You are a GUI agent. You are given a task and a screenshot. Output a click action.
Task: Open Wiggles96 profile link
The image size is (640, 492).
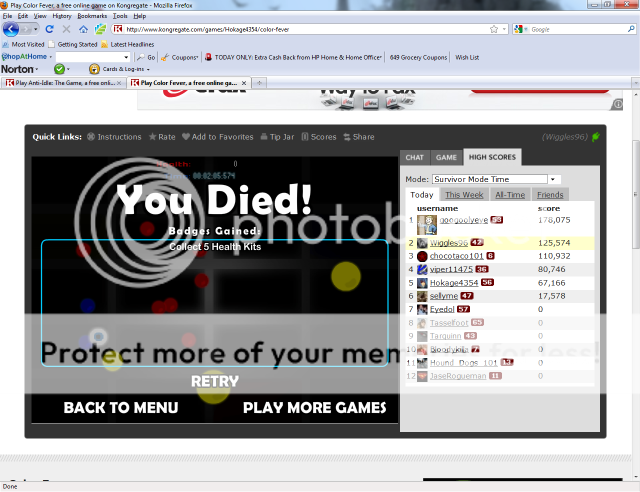449,243
